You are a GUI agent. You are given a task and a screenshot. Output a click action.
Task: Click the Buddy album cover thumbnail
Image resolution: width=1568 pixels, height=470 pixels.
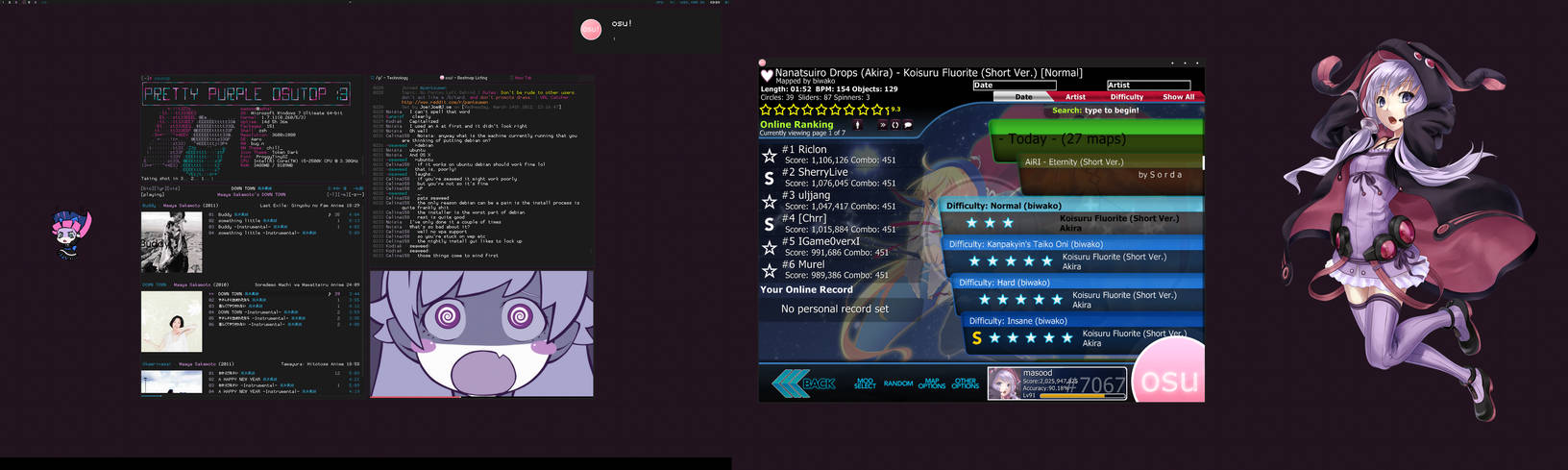(172, 242)
